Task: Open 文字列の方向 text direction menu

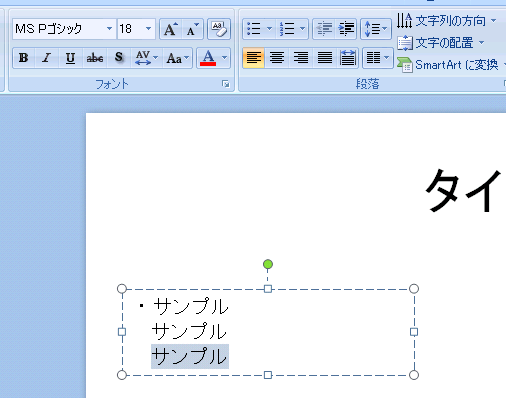Action: pos(446,21)
